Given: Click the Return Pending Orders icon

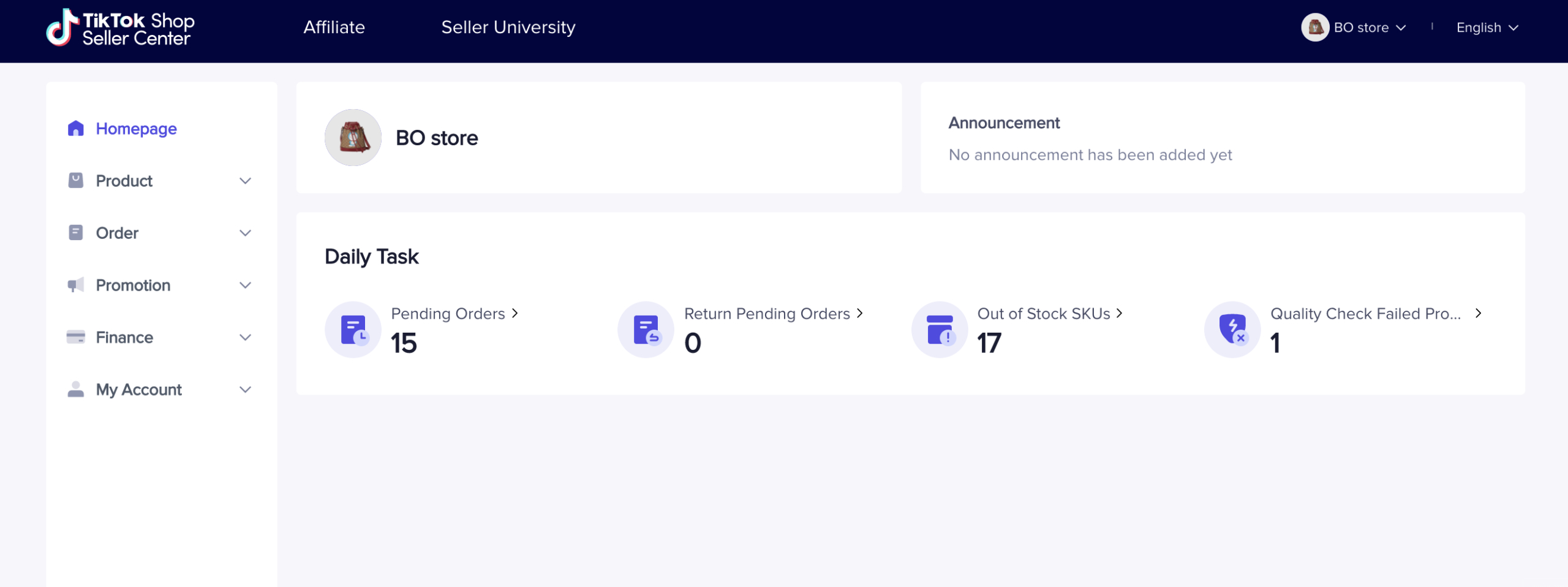Looking at the screenshot, I should tap(646, 330).
